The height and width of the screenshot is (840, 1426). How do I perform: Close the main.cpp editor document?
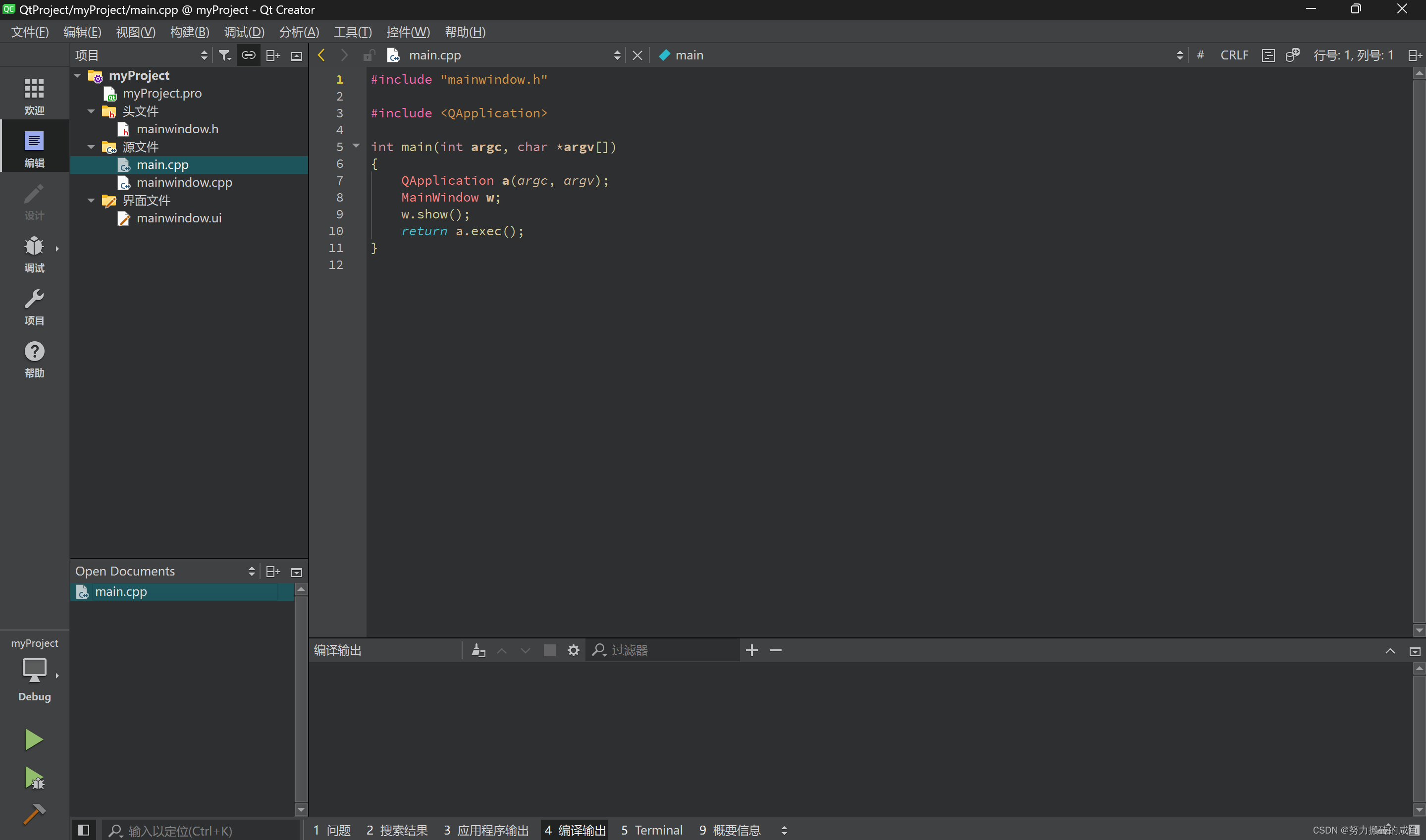click(x=637, y=55)
